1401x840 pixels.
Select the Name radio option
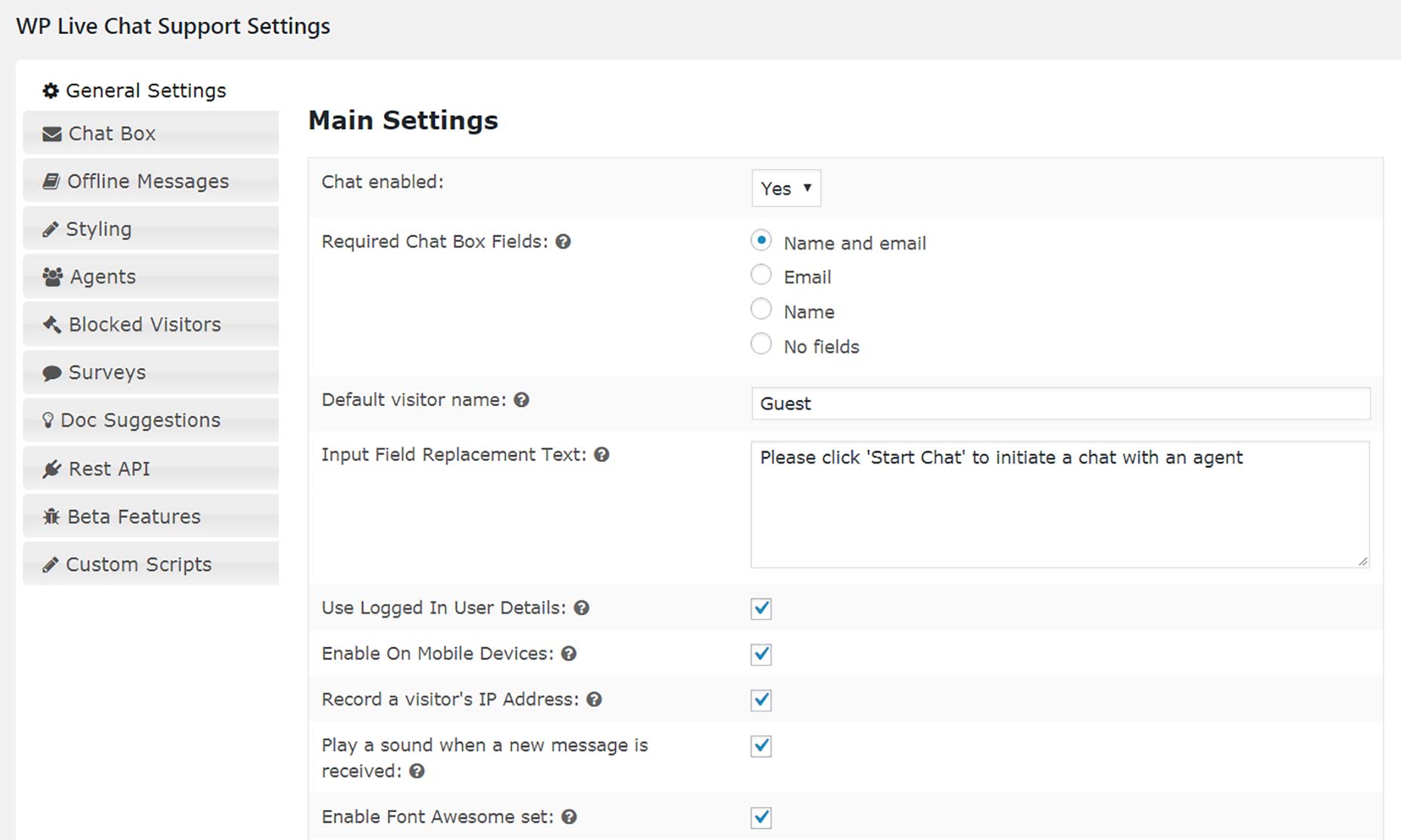[x=761, y=309]
